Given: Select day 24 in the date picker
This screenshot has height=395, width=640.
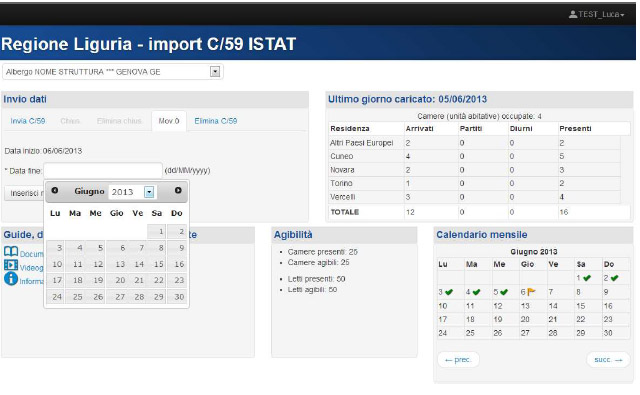Looking at the screenshot, I should tap(56, 297).
